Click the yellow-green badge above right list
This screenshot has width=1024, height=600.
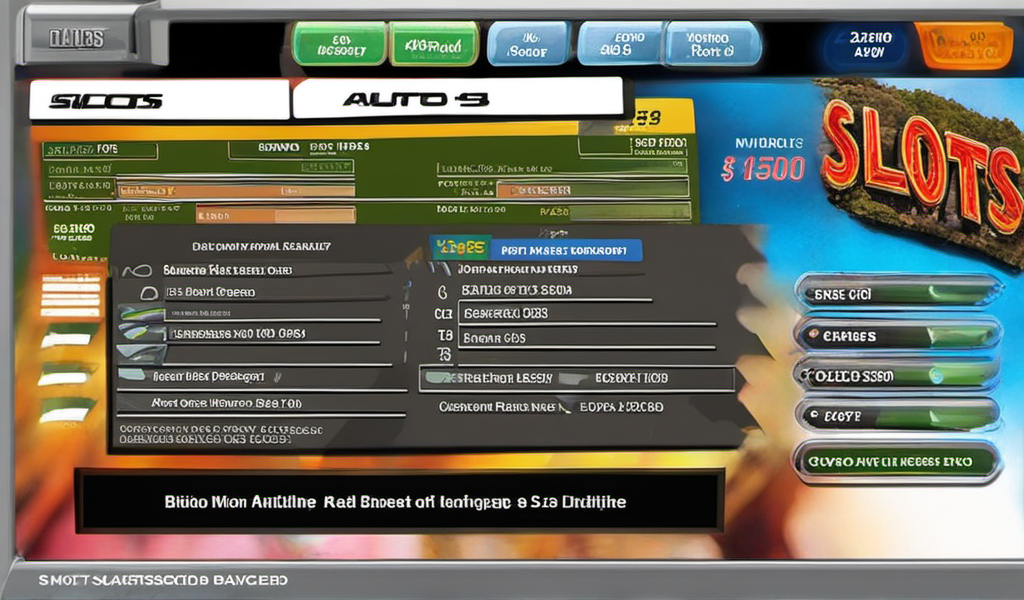click(x=460, y=248)
